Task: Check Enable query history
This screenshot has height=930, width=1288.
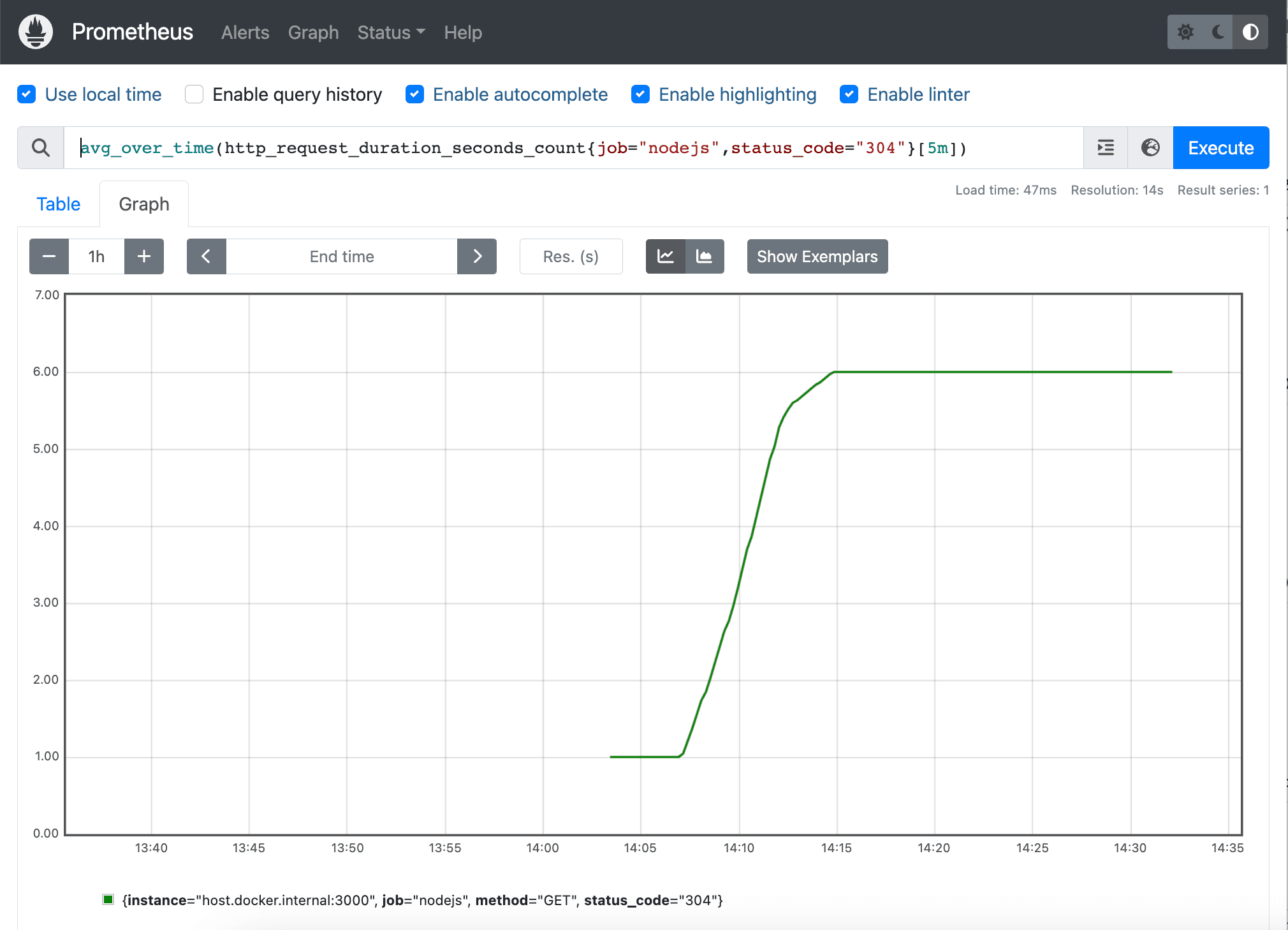Action: click(x=194, y=94)
